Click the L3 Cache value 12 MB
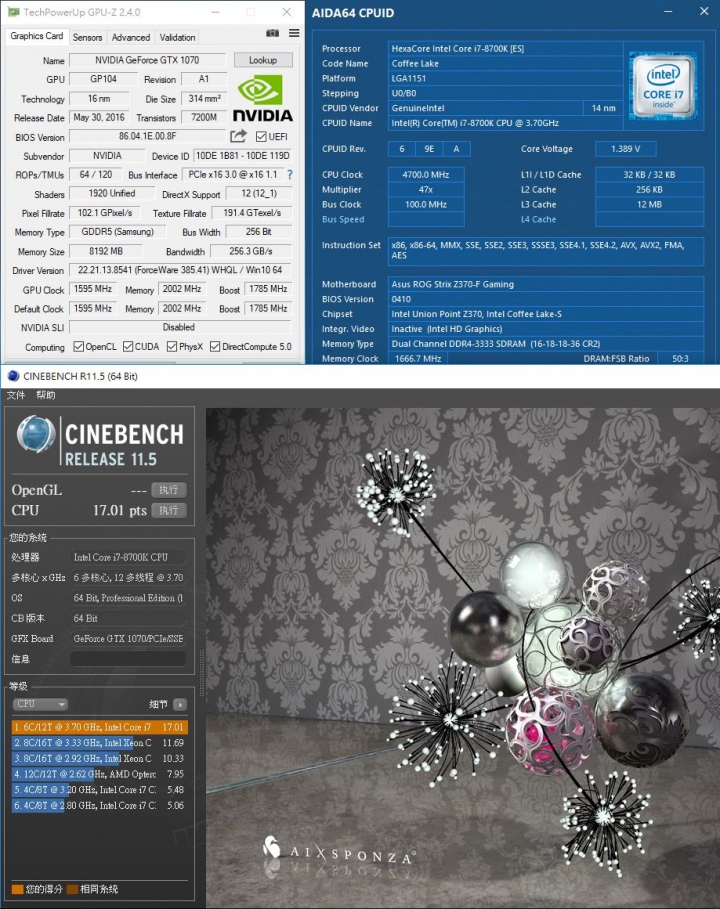 click(x=649, y=205)
